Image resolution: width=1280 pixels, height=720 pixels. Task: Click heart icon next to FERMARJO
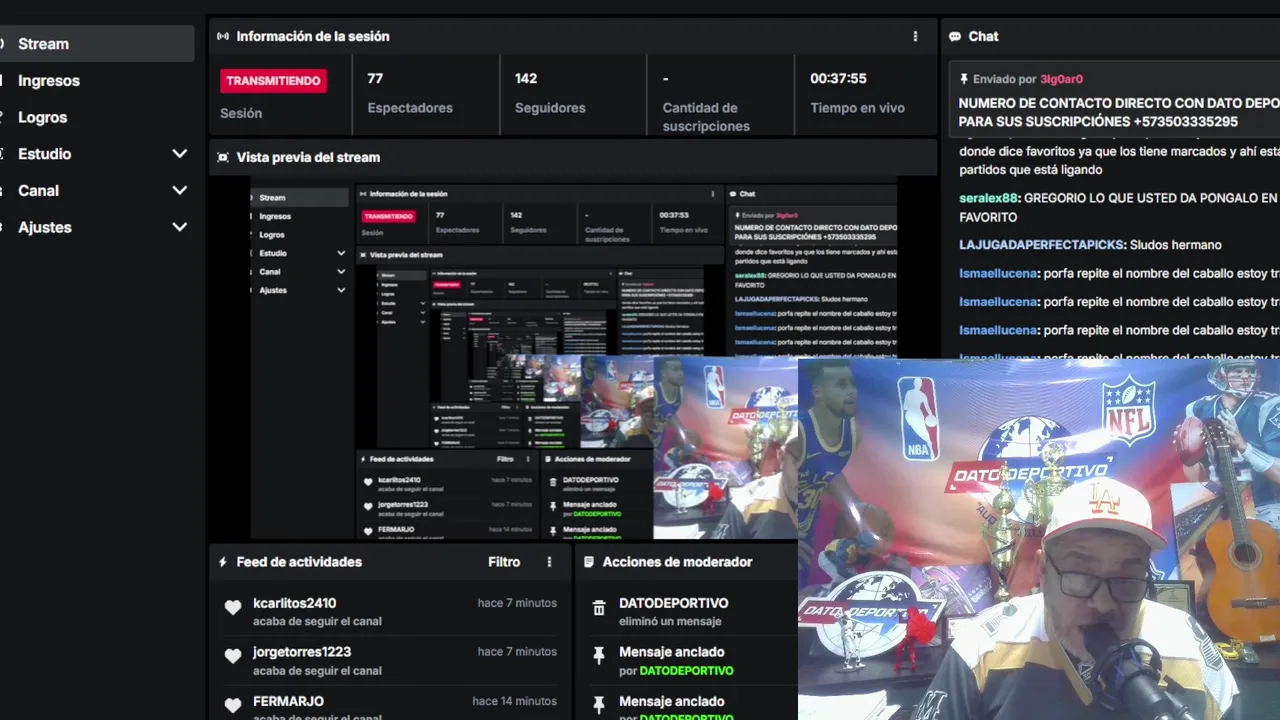coord(233,706)
